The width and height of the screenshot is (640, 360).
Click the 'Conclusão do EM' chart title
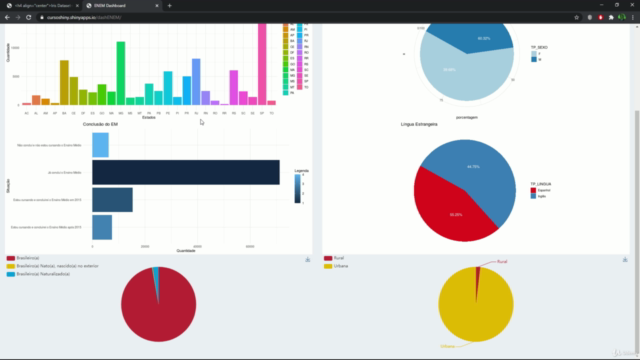tap(100, 124)
